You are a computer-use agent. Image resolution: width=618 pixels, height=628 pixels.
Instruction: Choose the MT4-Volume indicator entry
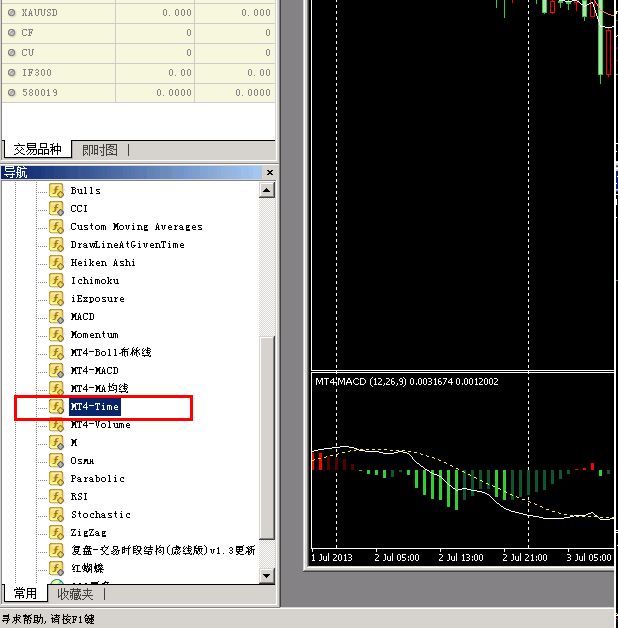click(100, 425)
